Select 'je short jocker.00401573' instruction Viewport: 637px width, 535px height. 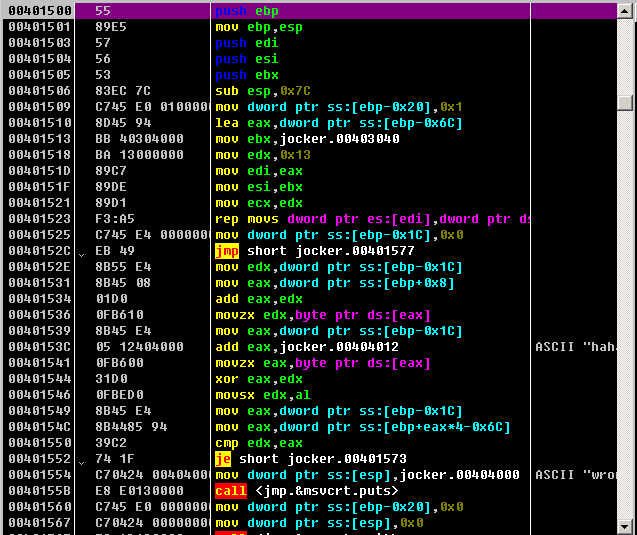click(x=311, y=459)
